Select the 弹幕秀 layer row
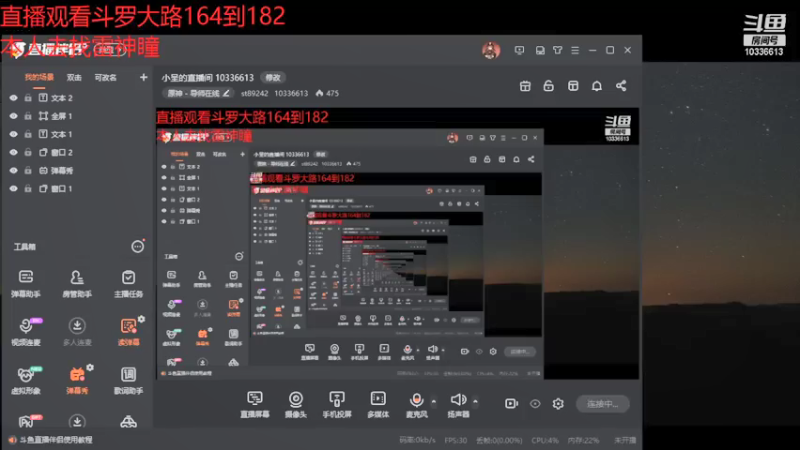The image size is (800, 450). 77,170
